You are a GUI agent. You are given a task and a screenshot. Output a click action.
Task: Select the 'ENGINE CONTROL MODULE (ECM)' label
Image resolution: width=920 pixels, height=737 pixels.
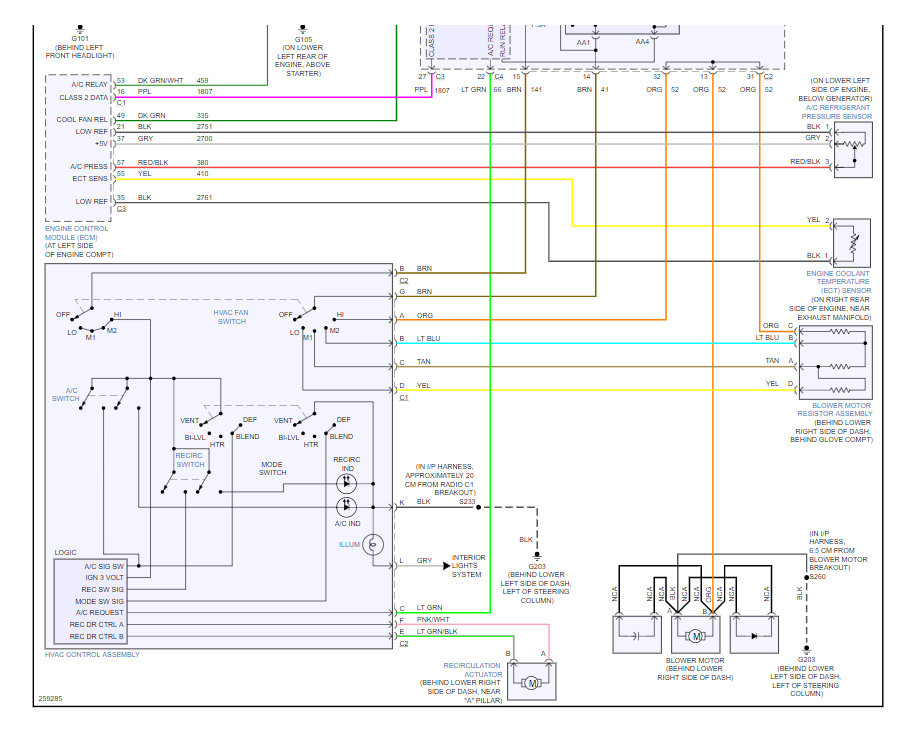click(76, 233)
